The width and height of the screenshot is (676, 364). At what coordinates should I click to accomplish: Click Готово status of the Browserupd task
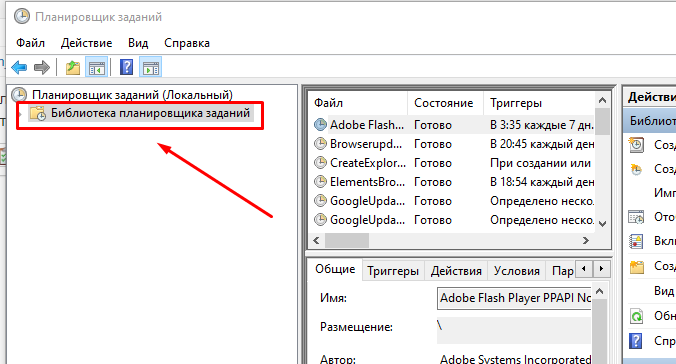click(433, 144)
